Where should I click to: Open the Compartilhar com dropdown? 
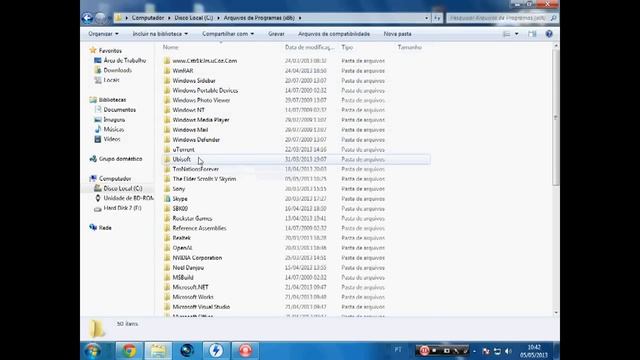(x=228, y=34)
